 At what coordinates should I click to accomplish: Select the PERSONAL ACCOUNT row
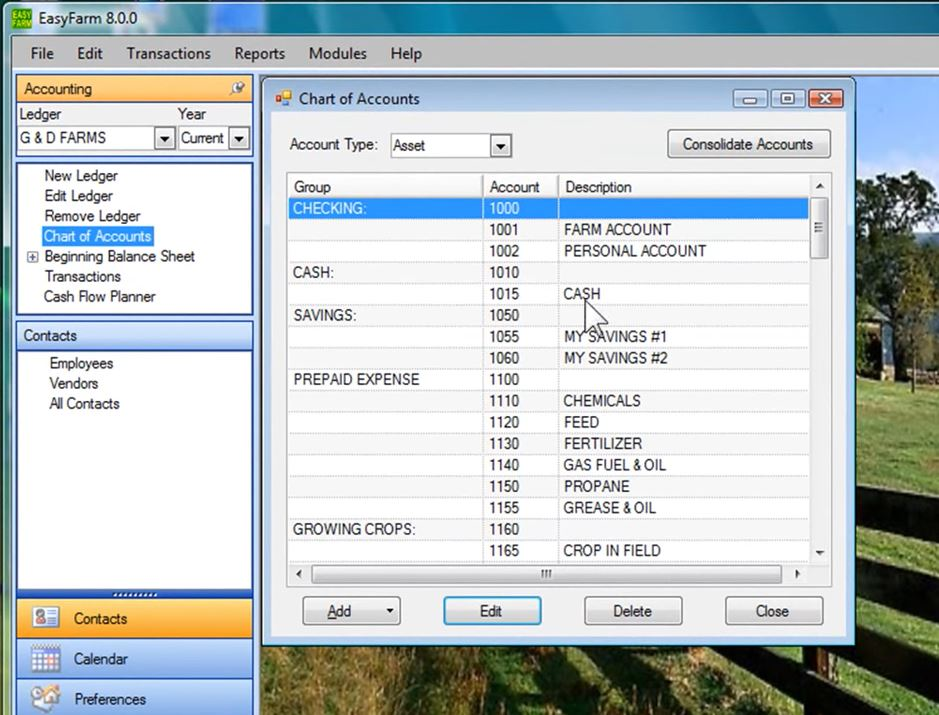click(548, 252)
